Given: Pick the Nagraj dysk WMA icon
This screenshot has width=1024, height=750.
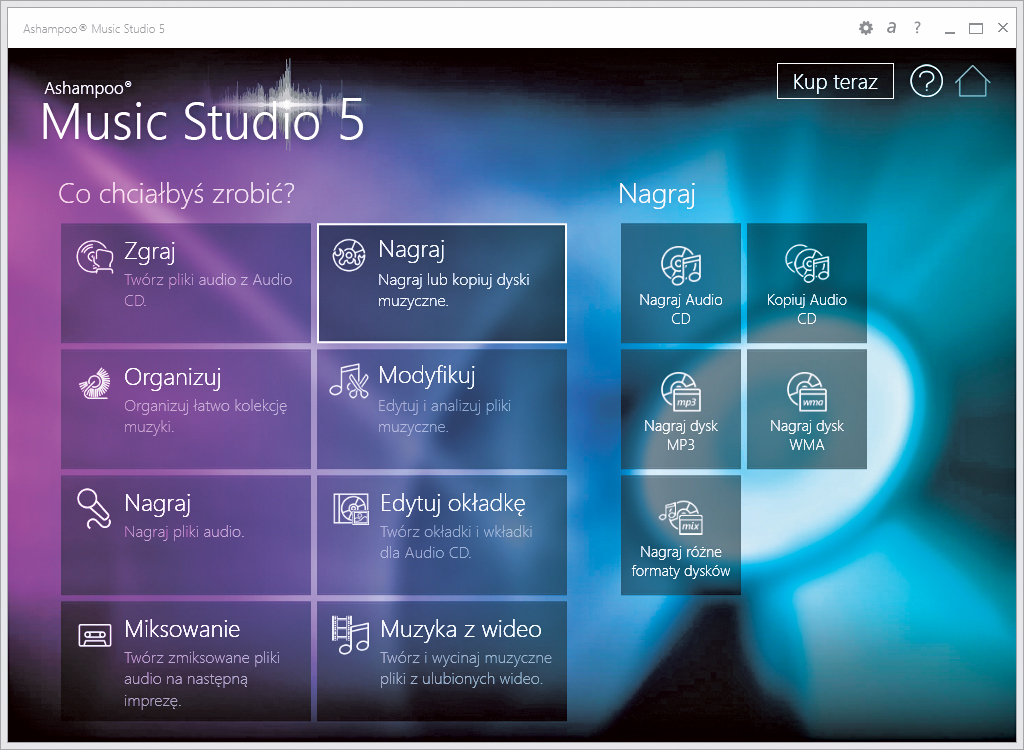Looking at the screenshot, I should coord(806,392).
